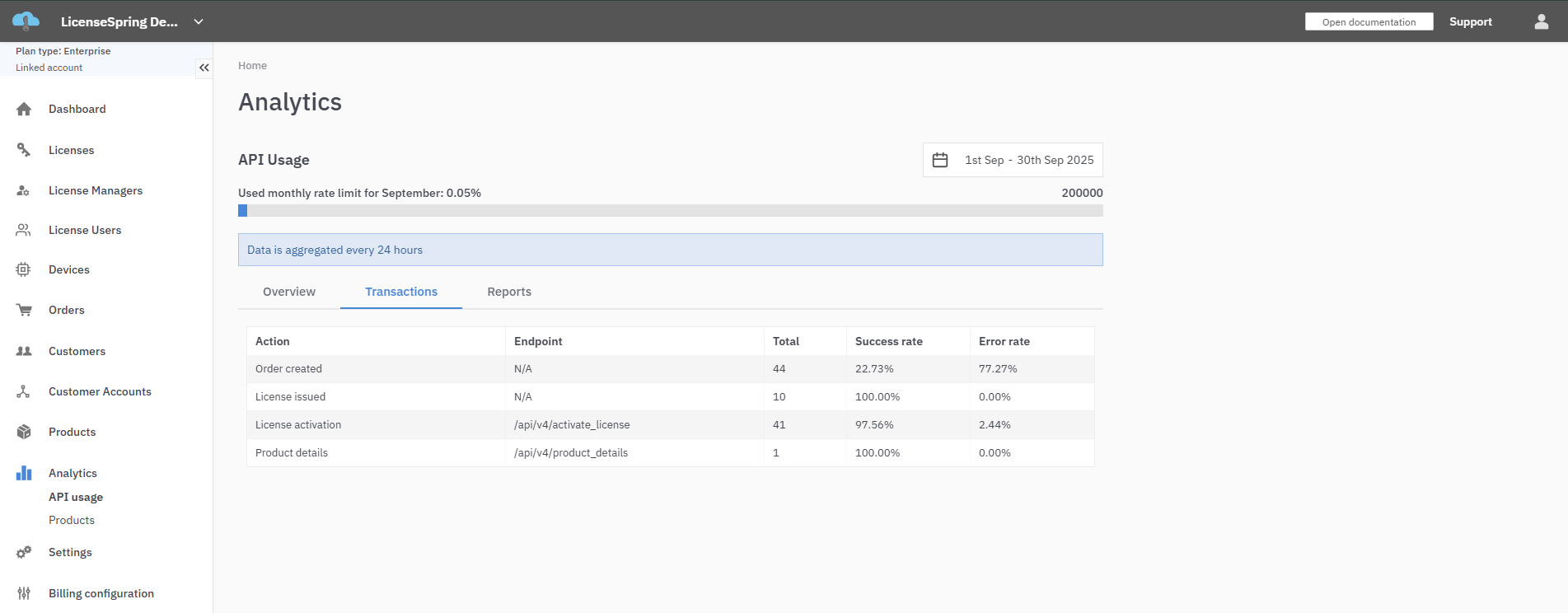Click the Settings gears icon
Image resolution: width=1568 pixels, height=613 pixels.
24,552
